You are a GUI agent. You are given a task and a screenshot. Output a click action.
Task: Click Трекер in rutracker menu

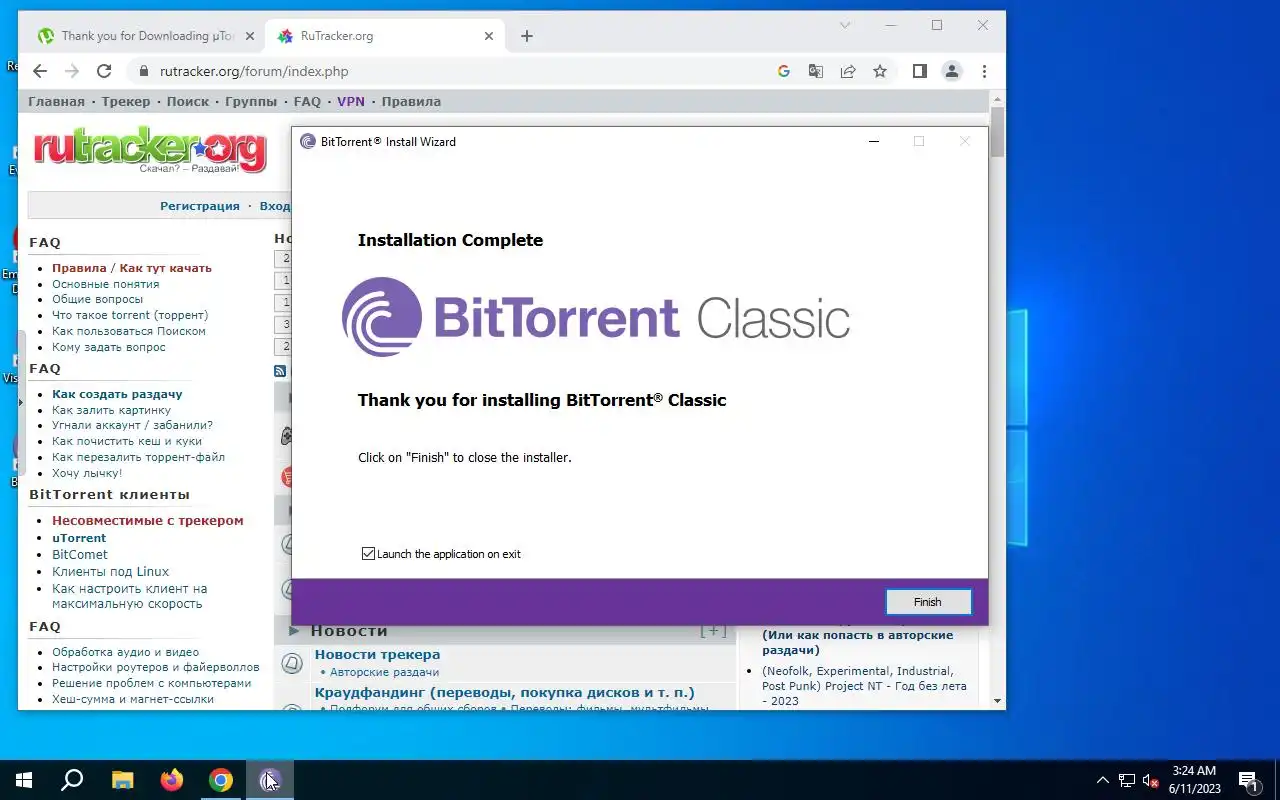click(x=126, y=101)
